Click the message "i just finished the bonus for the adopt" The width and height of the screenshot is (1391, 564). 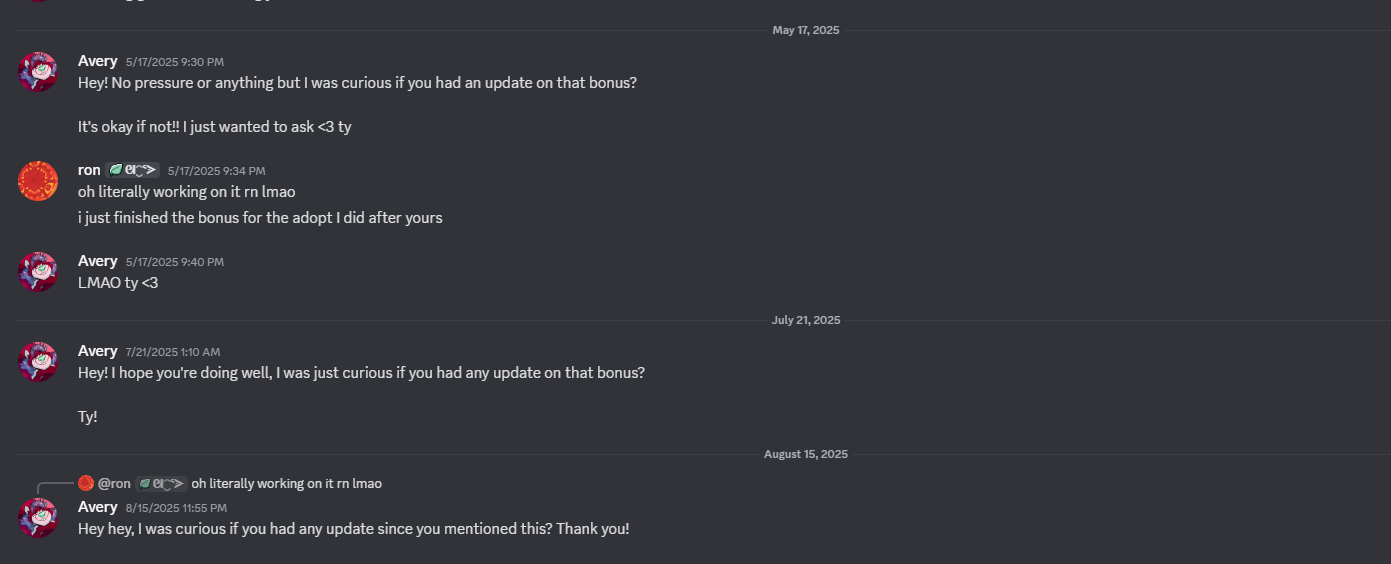pos(260,217)
